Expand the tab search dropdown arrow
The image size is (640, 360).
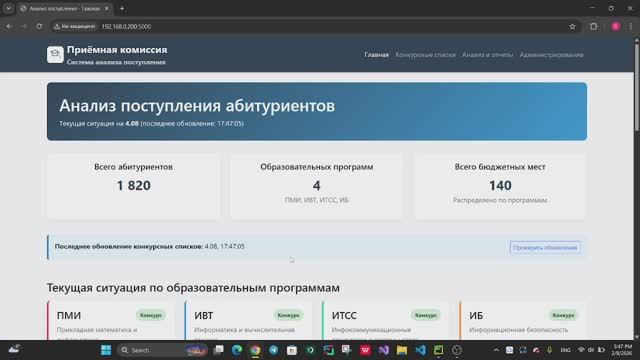pyautogui.click(x=8, y=8)
